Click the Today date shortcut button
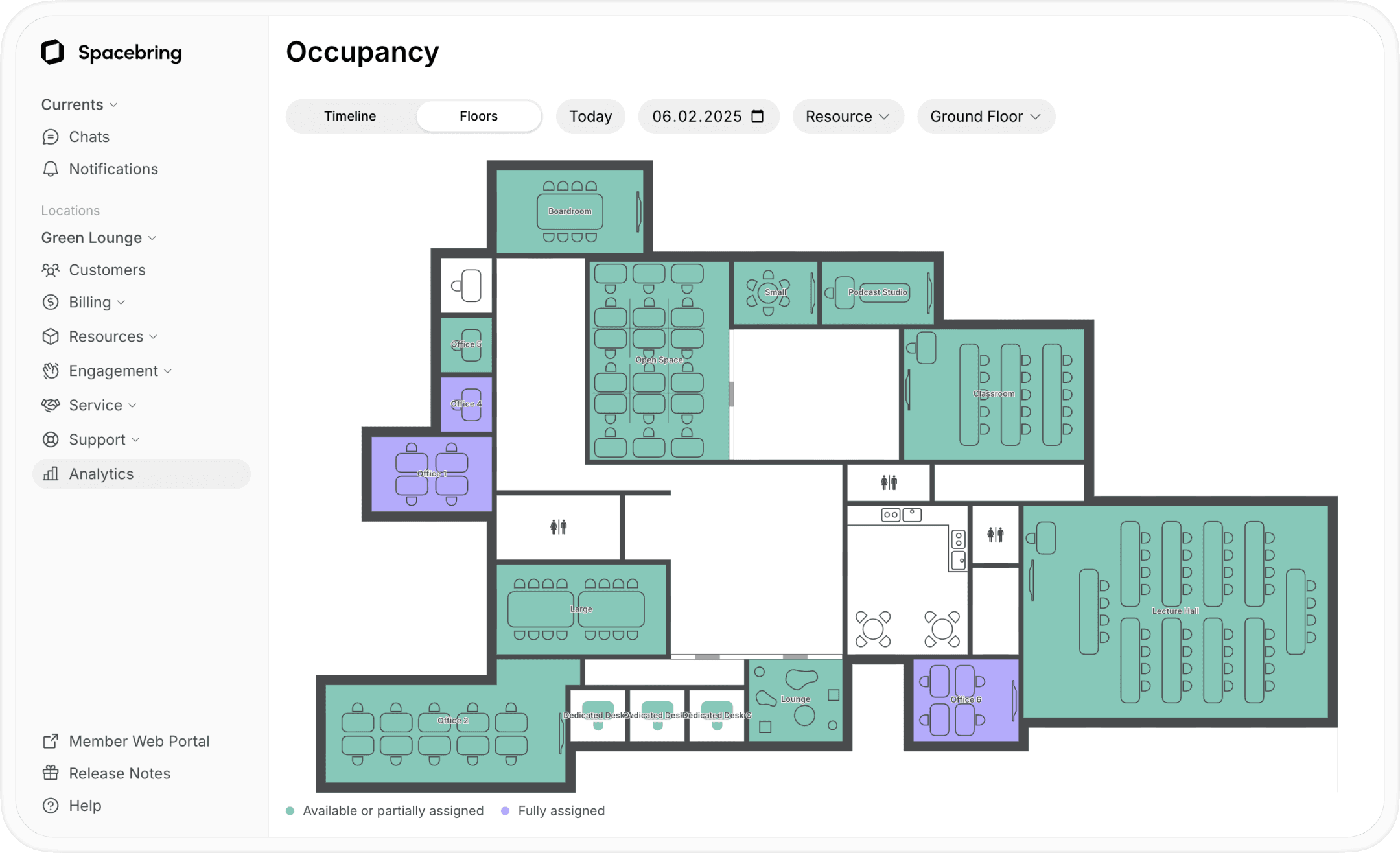Image resolution: width=1400 pixels, height=853 pixels. tap(591, 117)
